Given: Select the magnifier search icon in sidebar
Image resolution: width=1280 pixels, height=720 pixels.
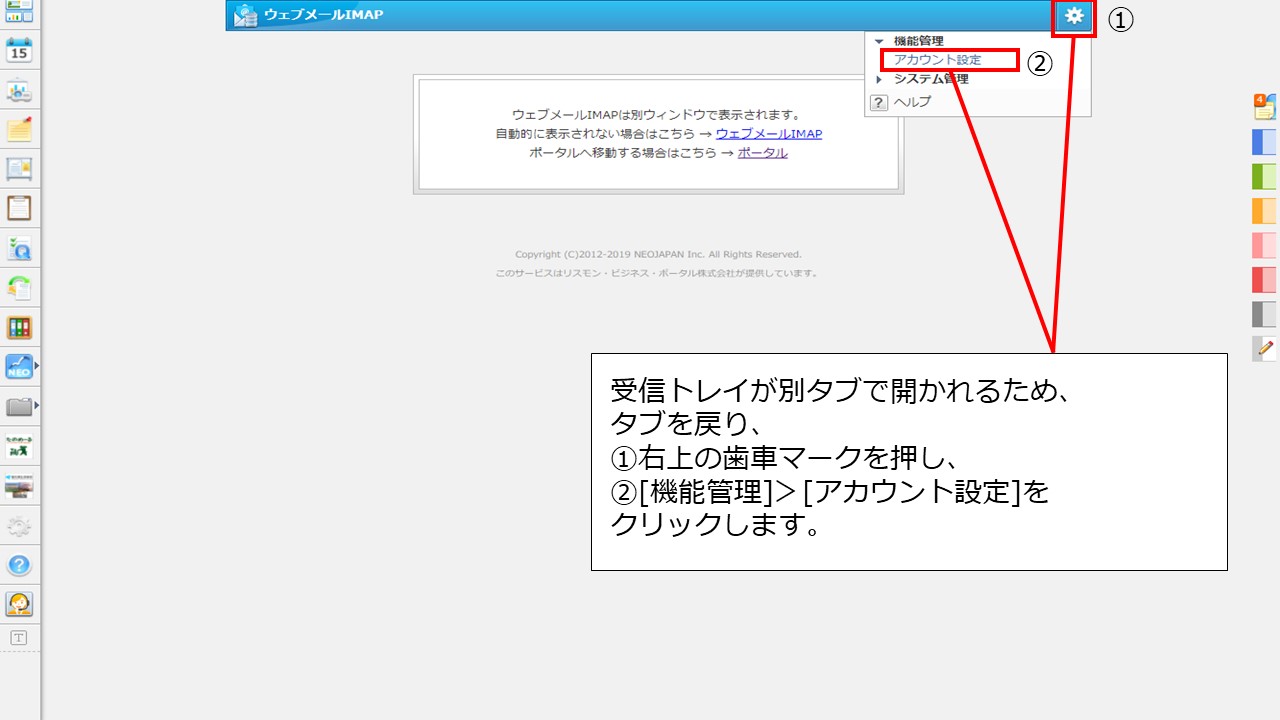Looking at the screenshot, I should (x=20, y=247).
